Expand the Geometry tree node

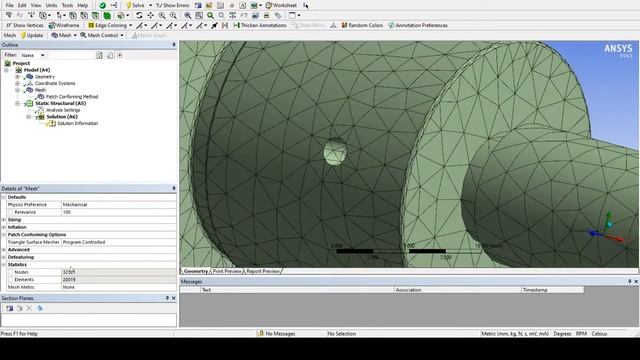coord(17,77)
